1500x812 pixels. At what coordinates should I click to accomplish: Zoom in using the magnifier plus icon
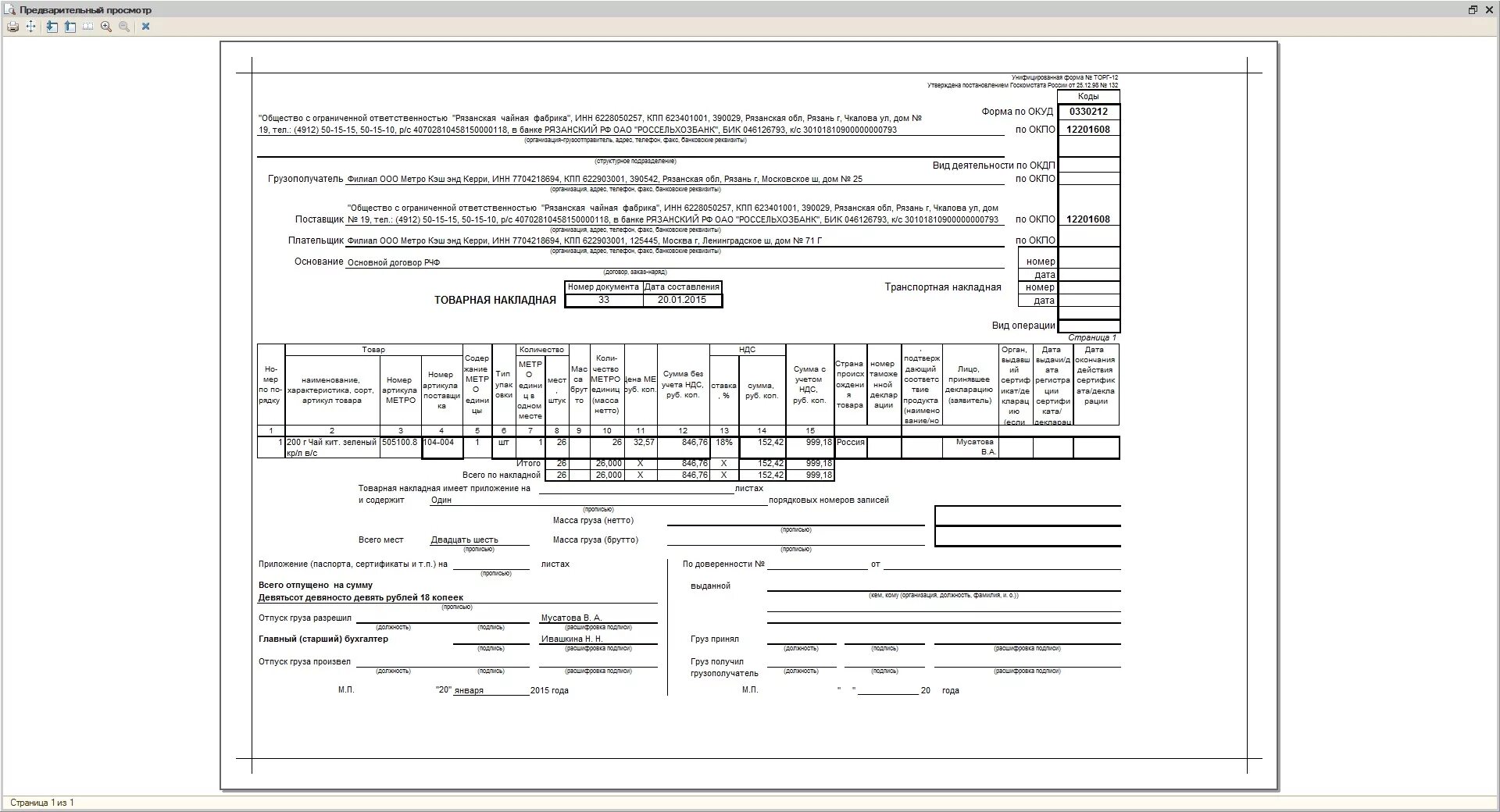coord(106,27)
